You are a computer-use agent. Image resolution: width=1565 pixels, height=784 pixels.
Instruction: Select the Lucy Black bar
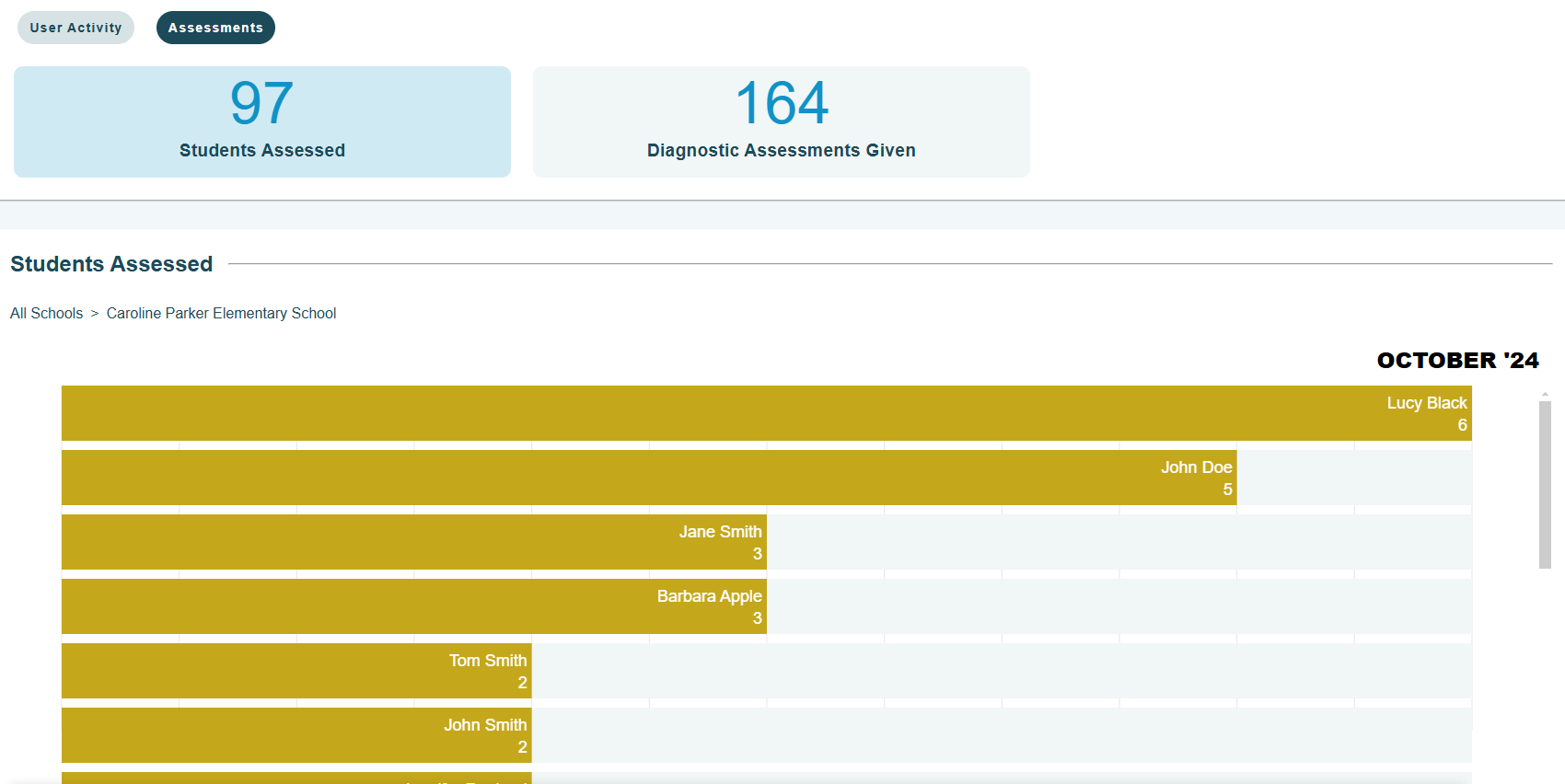click(x=767, y=413)
